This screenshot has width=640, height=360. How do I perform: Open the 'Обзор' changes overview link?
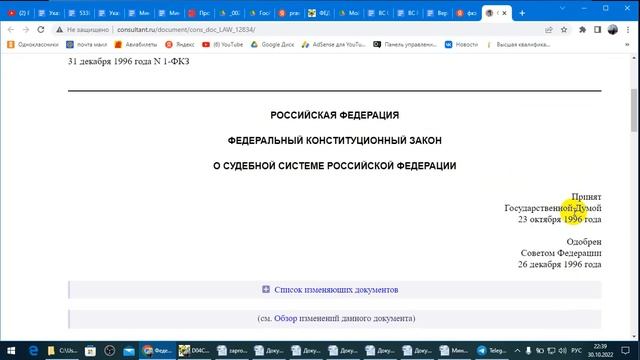(285, 318)
